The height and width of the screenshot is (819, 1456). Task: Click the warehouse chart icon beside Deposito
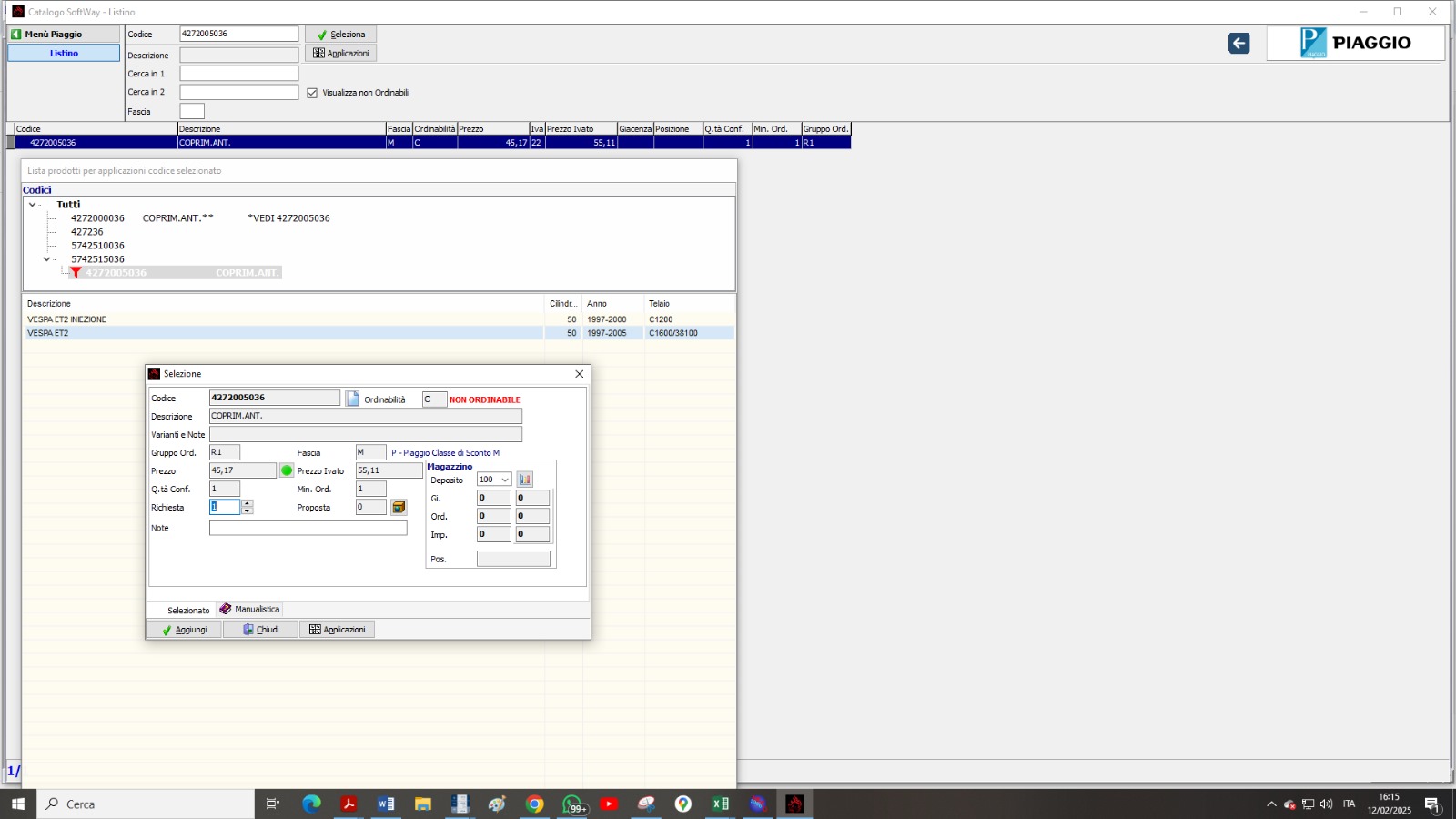(x=525, y=480)
